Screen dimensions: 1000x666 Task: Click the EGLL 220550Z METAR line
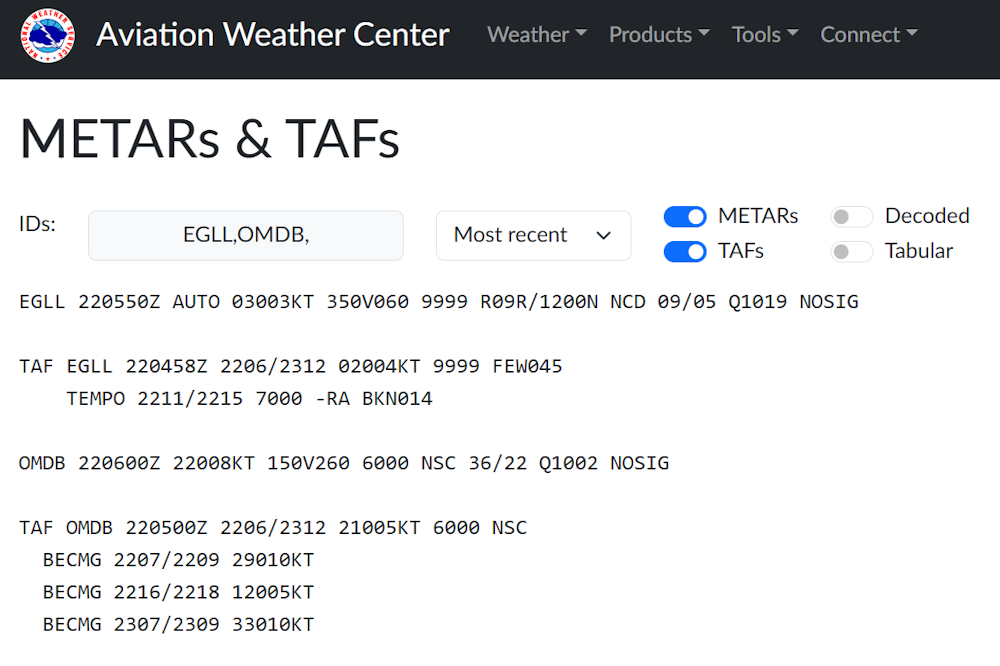(x=439, y=302)
